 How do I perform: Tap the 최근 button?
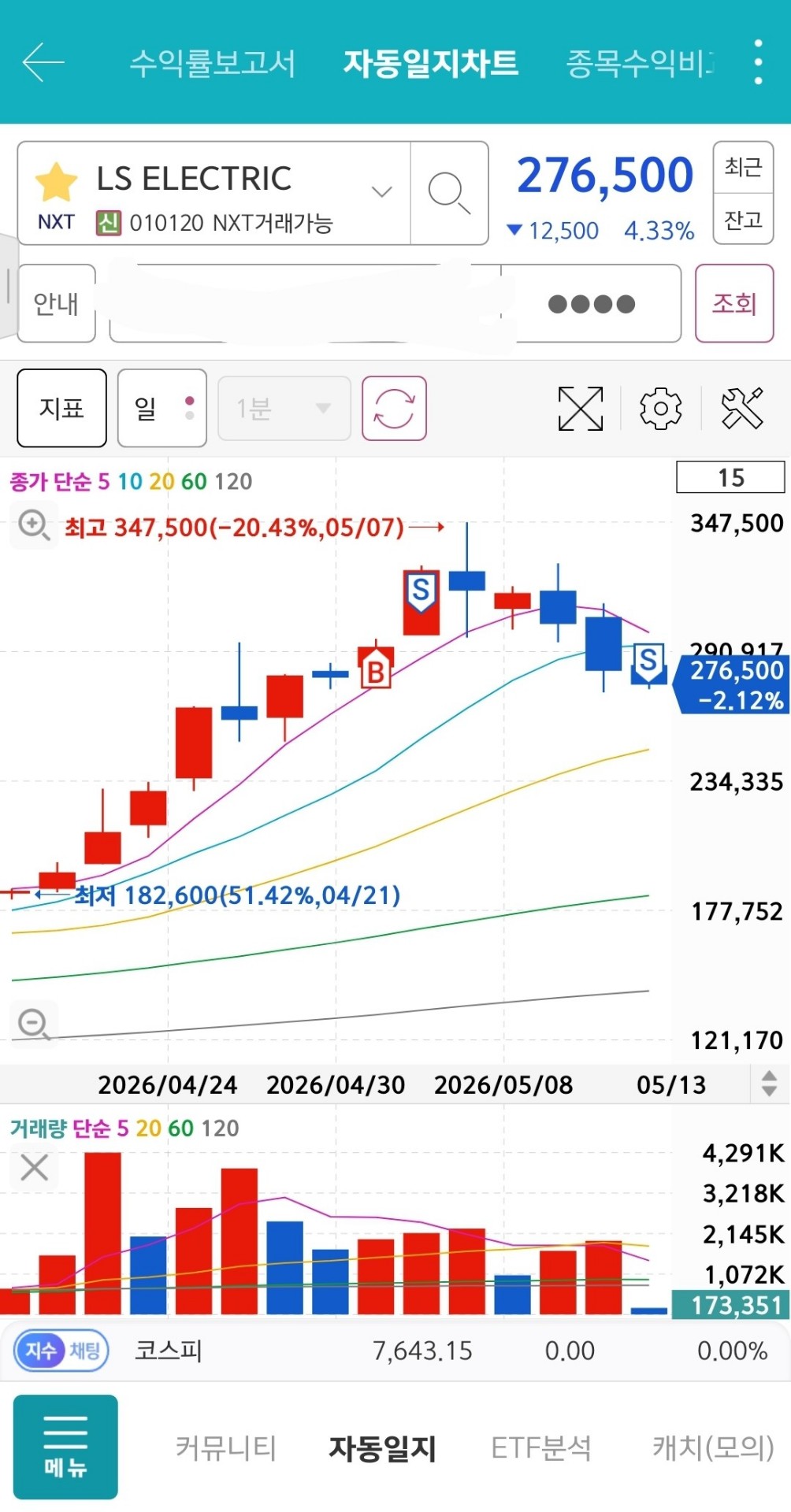(x=743, y=167)
